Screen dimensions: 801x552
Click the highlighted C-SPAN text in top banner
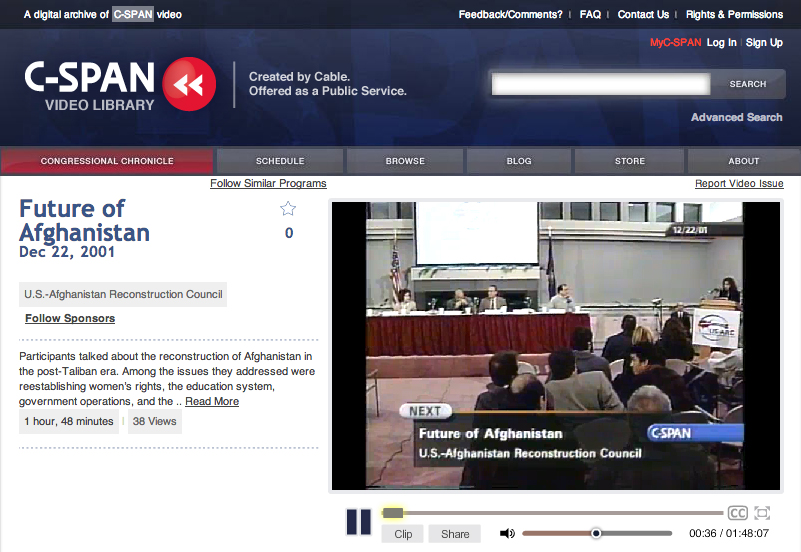[x=133, y=14]
